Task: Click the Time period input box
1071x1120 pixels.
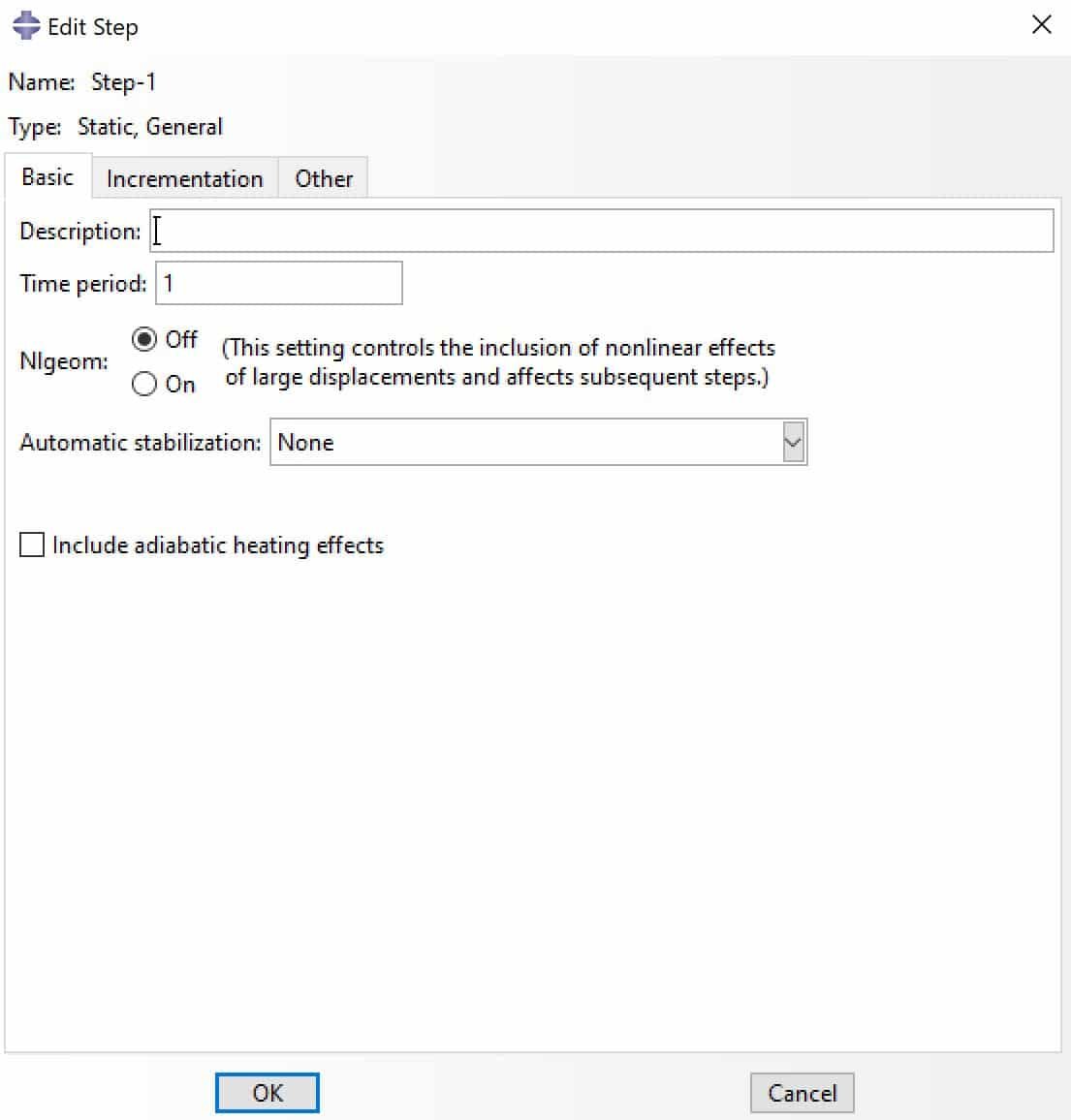Action: [278, 283]
